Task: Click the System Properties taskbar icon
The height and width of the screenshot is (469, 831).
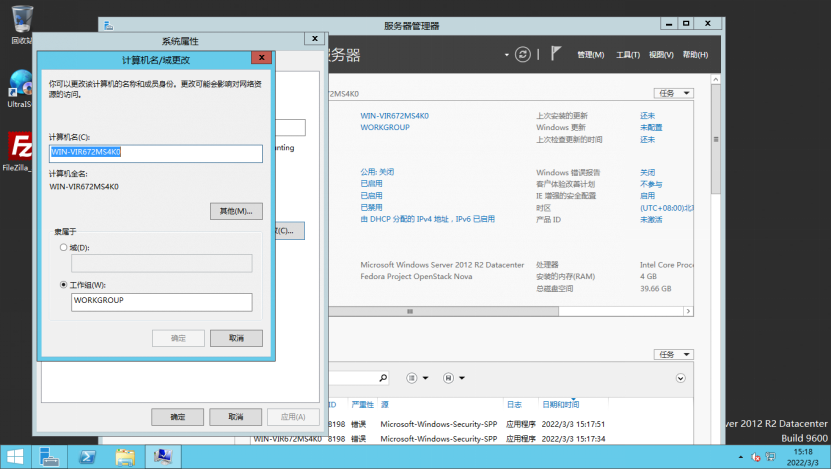Action: click(x=163, y=457)
